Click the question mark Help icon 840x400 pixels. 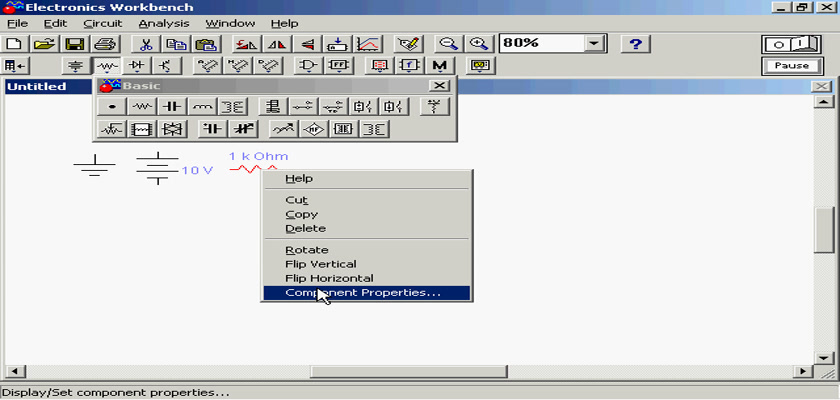pos(635,44)
